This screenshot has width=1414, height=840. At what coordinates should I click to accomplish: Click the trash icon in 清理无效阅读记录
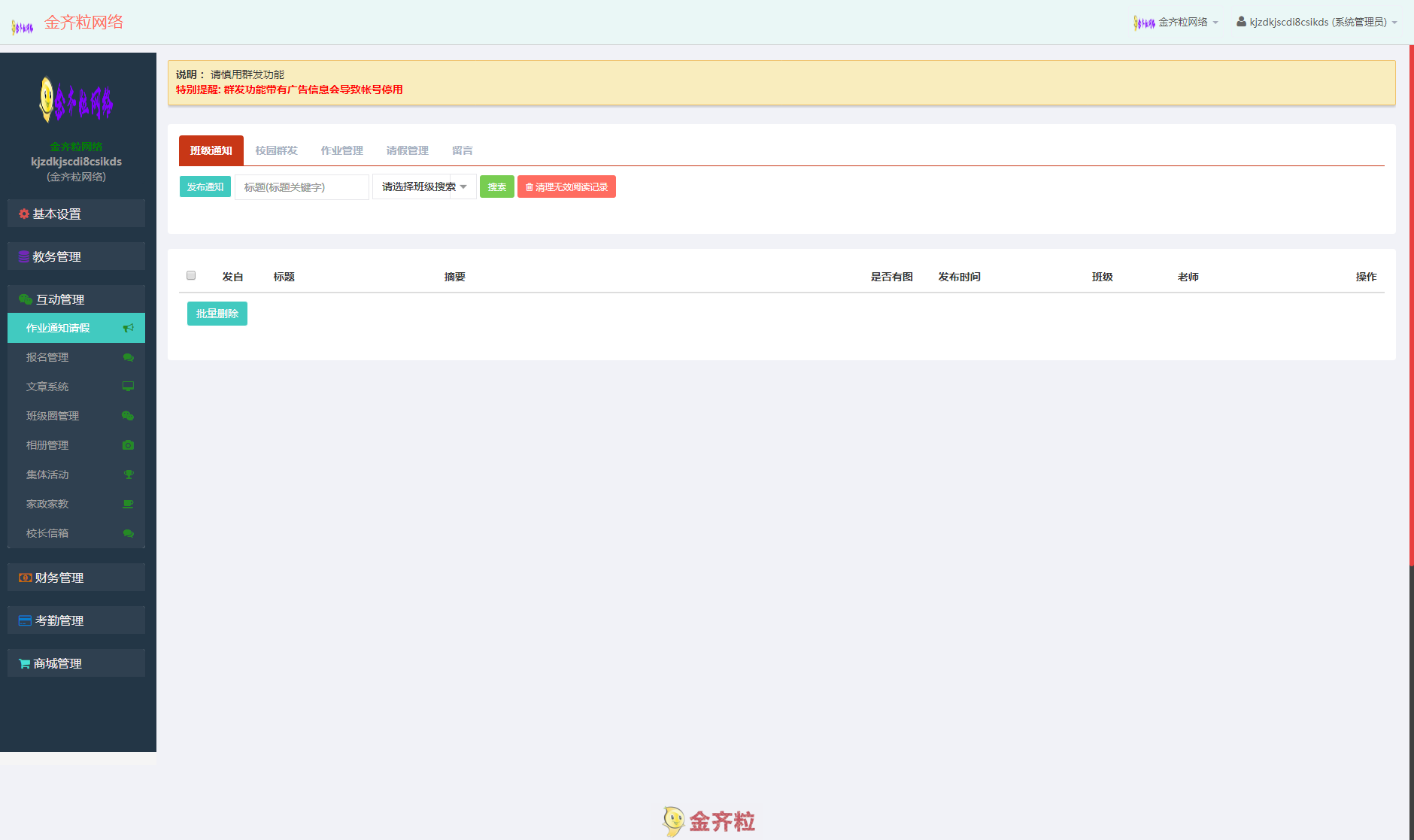(529, 187)
